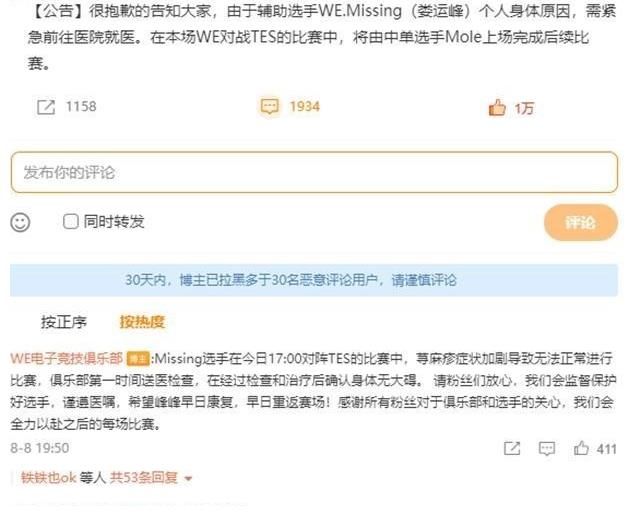
Task: Open the emoji picker smiley icon
Action: [x=20, y=222]
